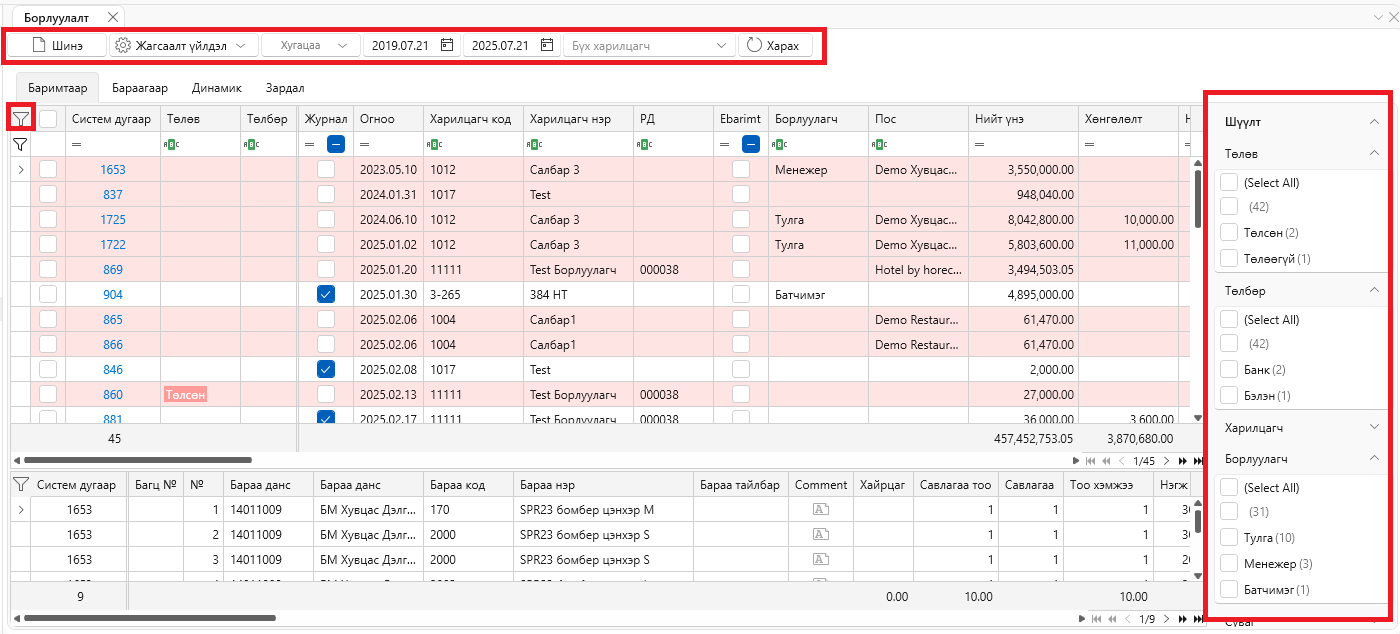Open comment icon for SPR23 бомбер цэнхэр M

(x=821, y=510)
